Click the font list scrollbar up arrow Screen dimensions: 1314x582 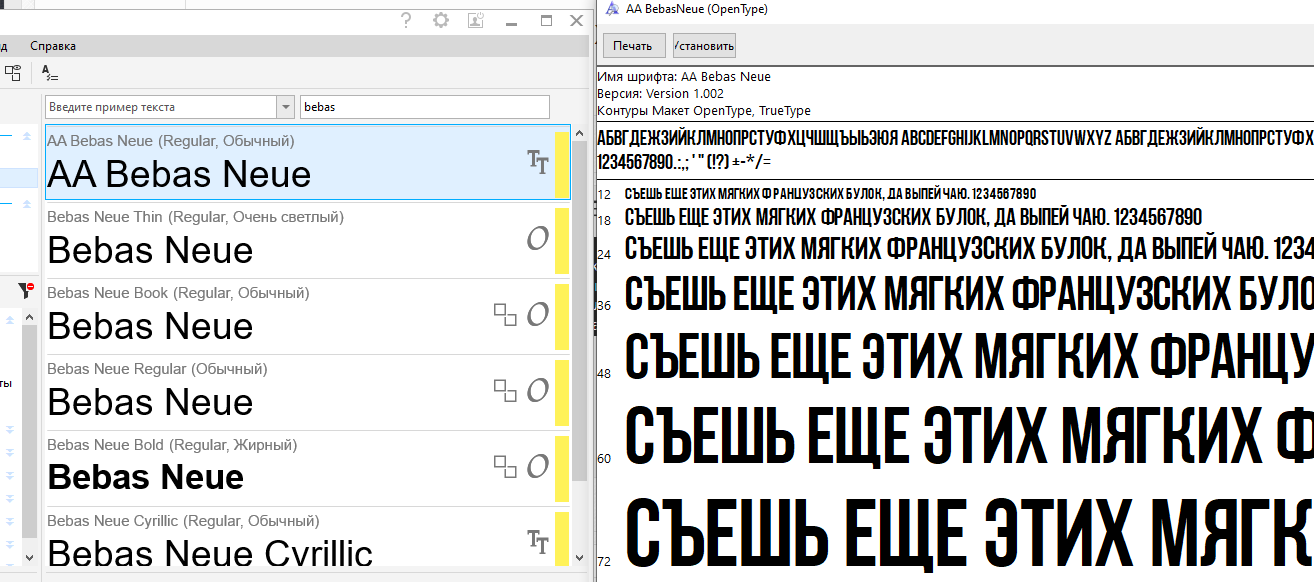[x=579, y=132]
